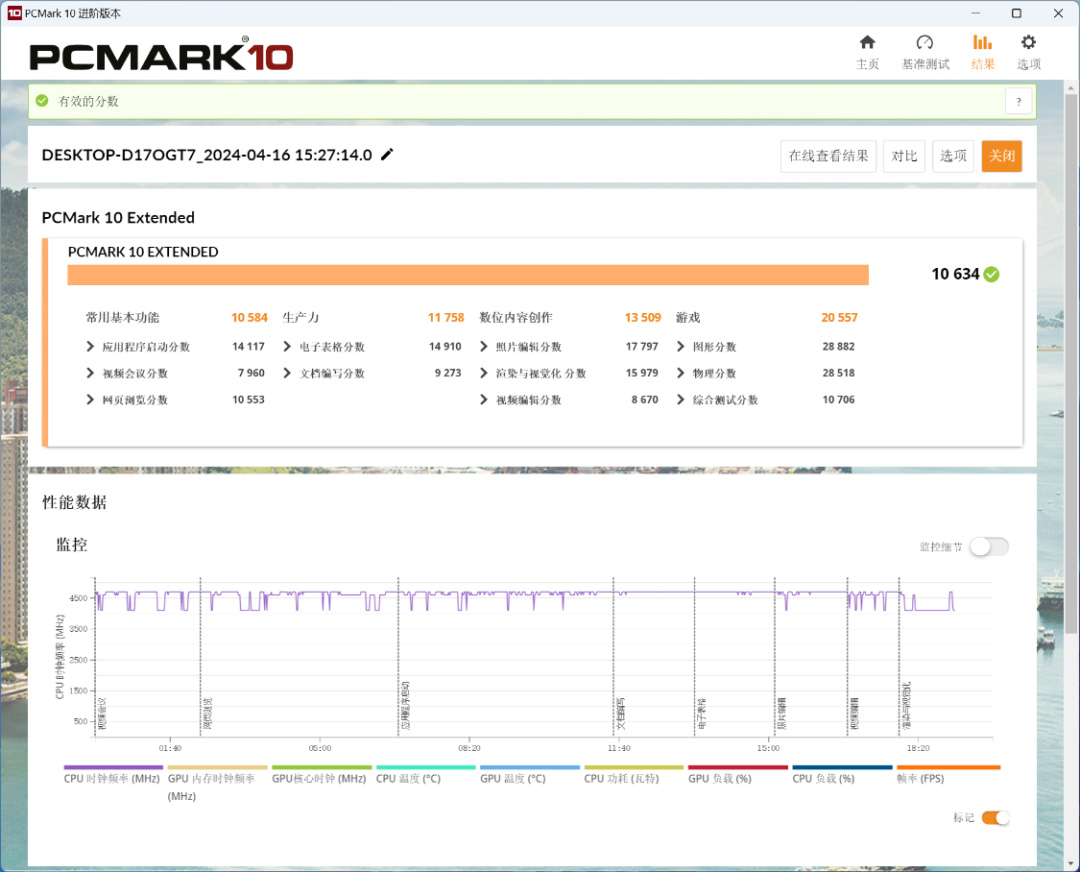Select GPU核心时钟 green legend swatch
Image resolution: width=1080 pixels, height=872 pixels.
pyautogui.click(x=322, y=767)
